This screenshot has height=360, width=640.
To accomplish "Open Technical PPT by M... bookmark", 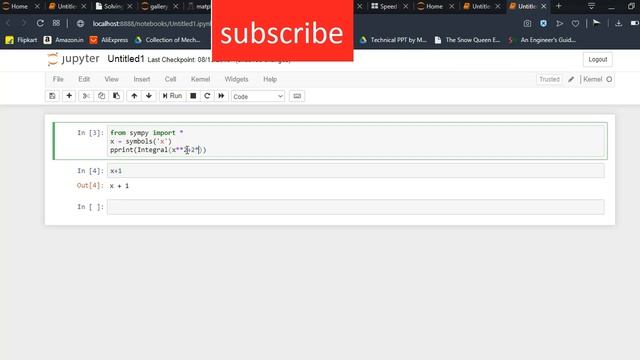I will click(x=393, y=40).
